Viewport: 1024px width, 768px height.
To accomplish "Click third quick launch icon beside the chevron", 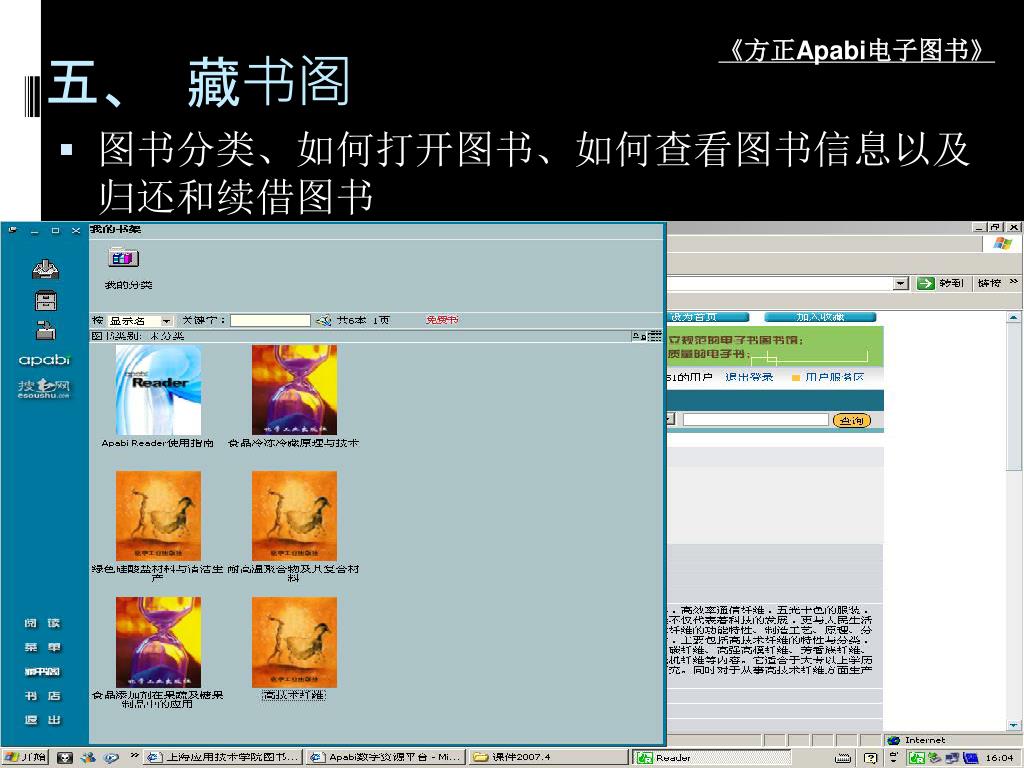I will [x=111, y=758].
